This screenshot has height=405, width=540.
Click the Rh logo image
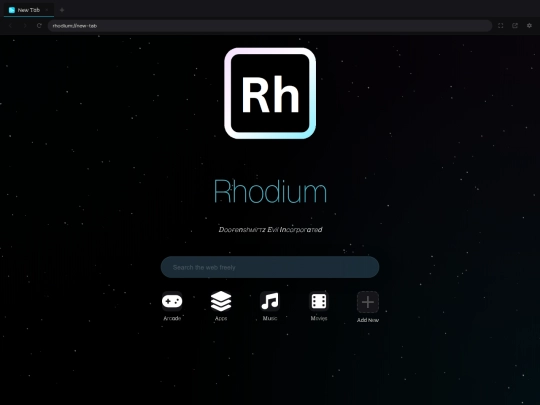[270, 93]
